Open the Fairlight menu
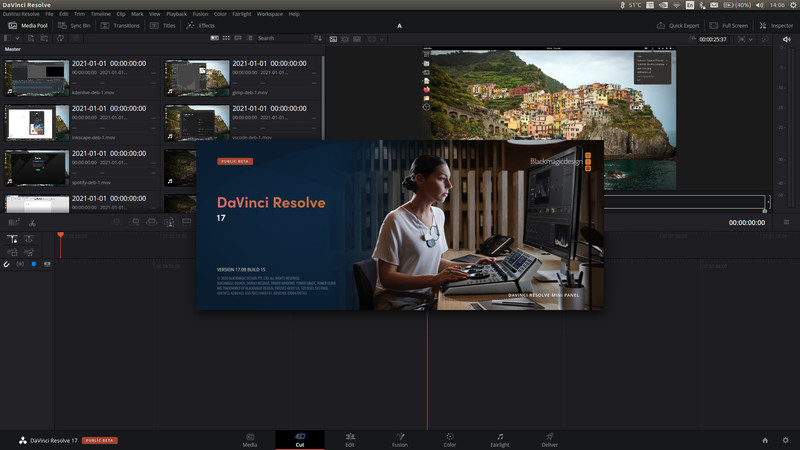 tap(242, 14)
